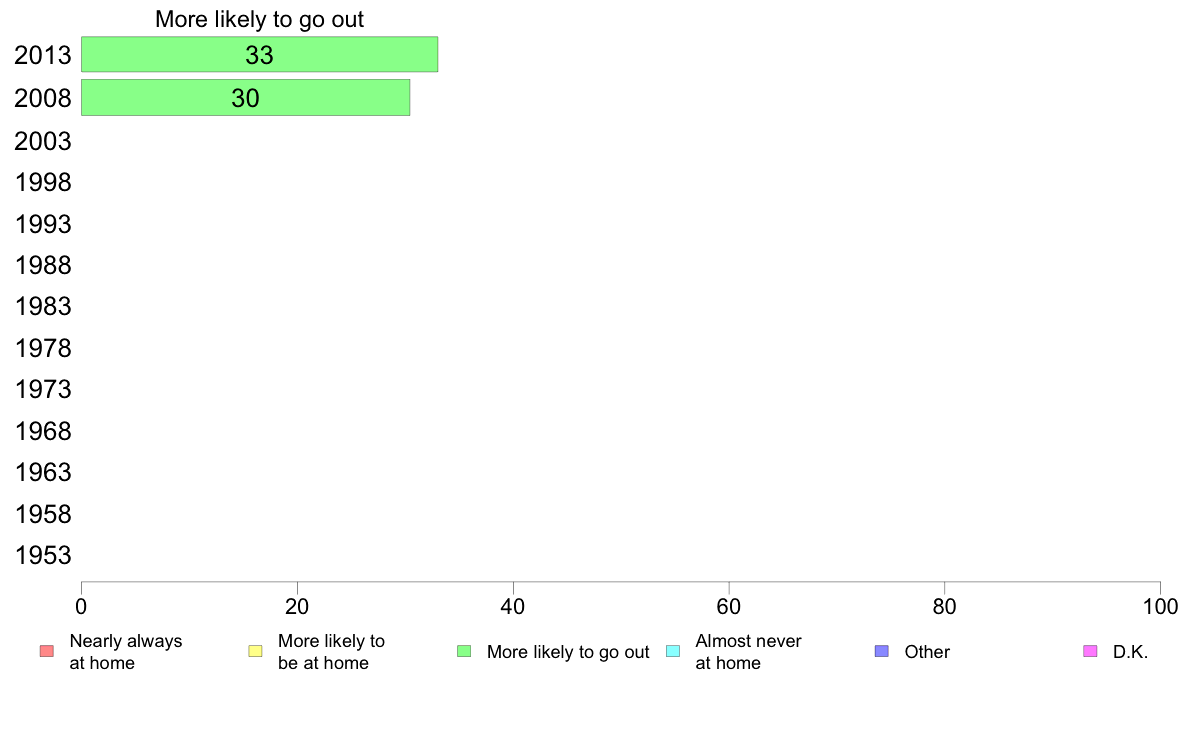Viewport: 1188px width, 736px height.
Task: Click the green More likely to go out swatch
Action: pyautogui.click(x=464, y=652)
